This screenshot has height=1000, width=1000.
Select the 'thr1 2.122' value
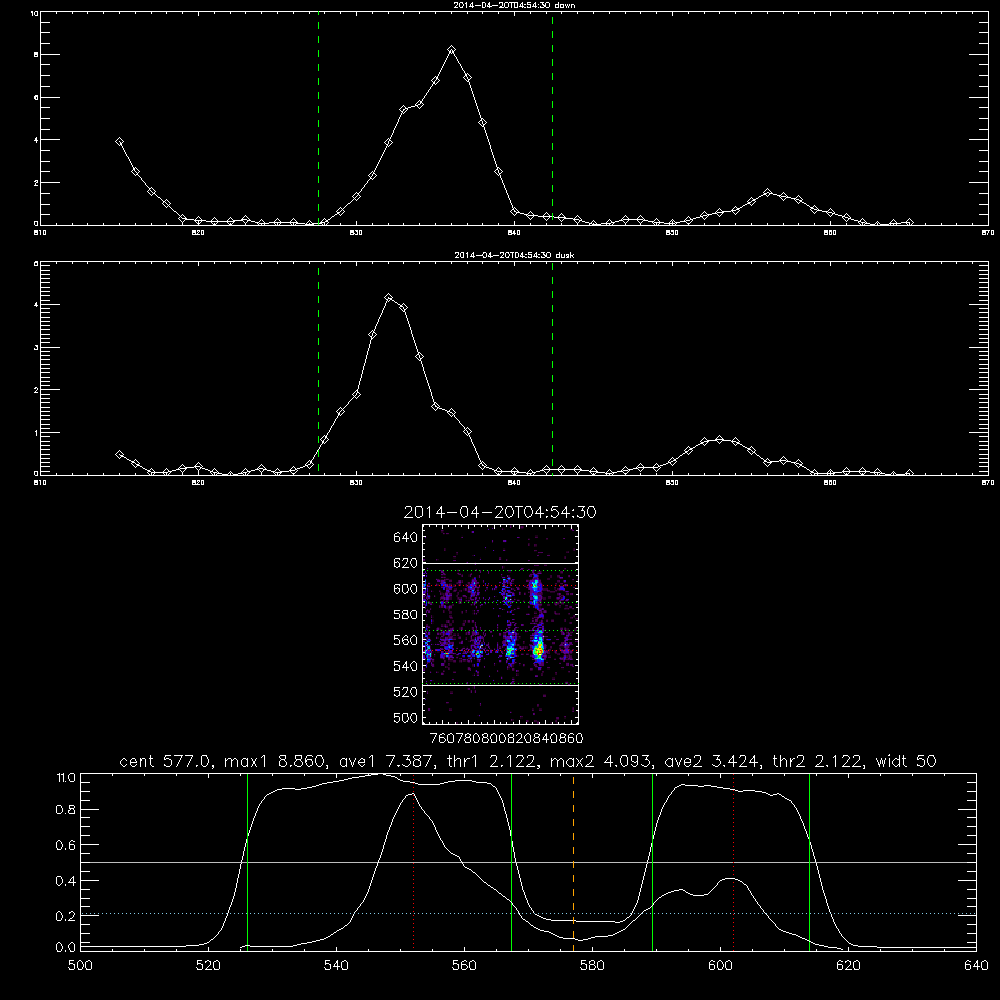(x=490, y=761)
